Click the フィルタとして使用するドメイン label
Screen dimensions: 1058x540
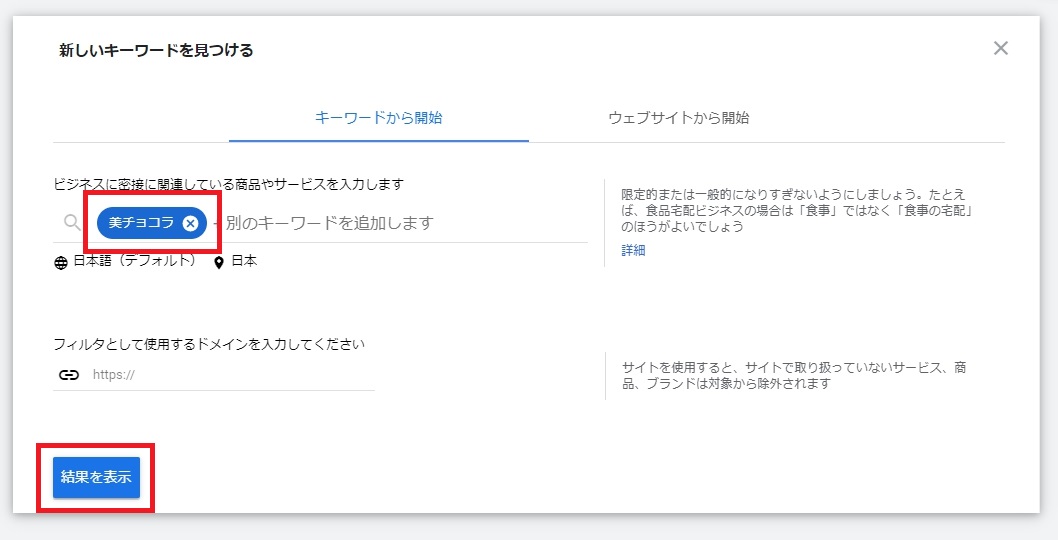click(208, 344)
